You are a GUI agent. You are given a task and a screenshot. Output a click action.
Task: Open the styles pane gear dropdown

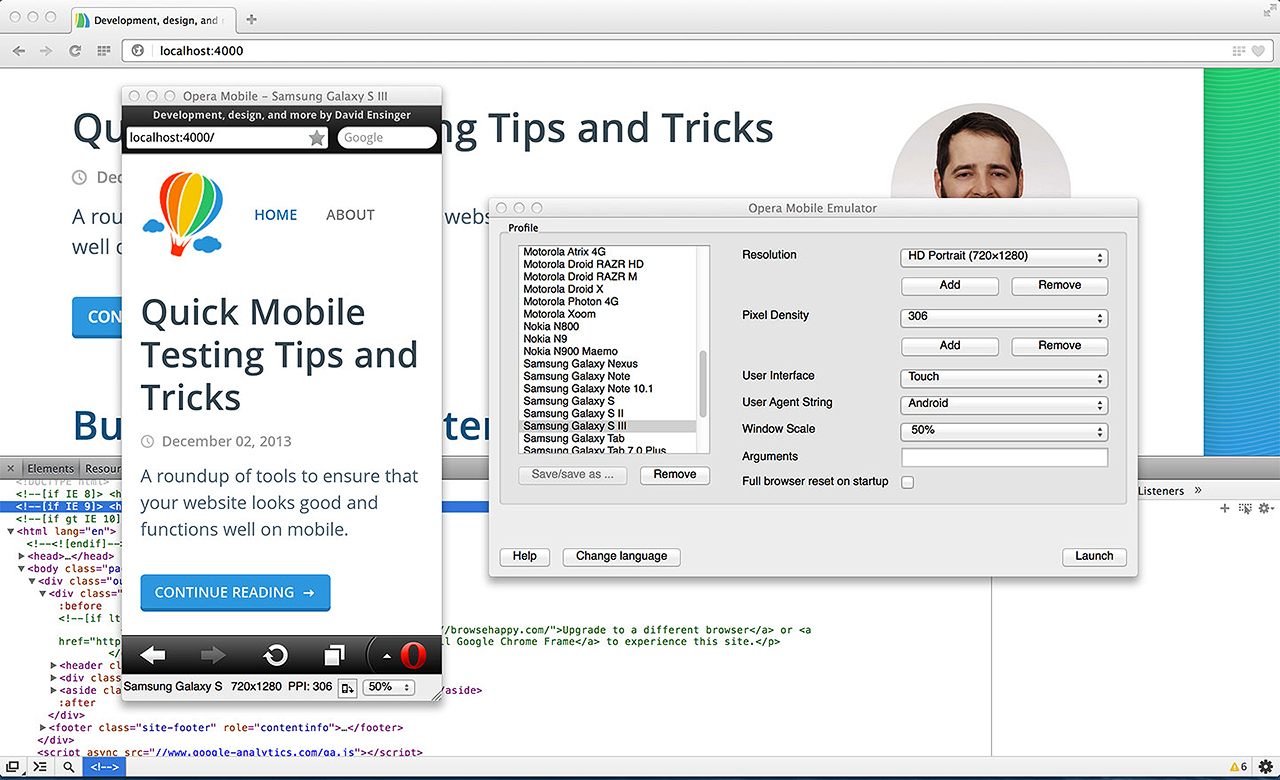pyautogui.click(x=1266, y=509)
